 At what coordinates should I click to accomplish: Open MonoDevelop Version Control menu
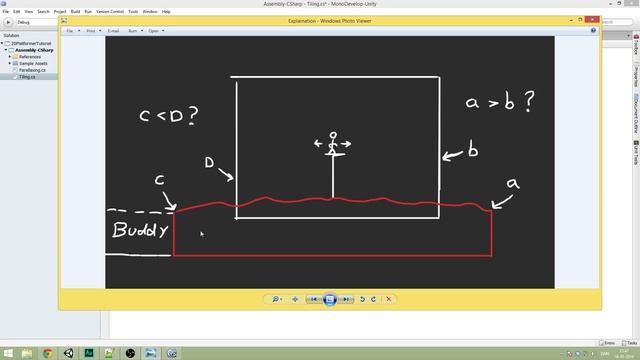(x=110, y=11)
